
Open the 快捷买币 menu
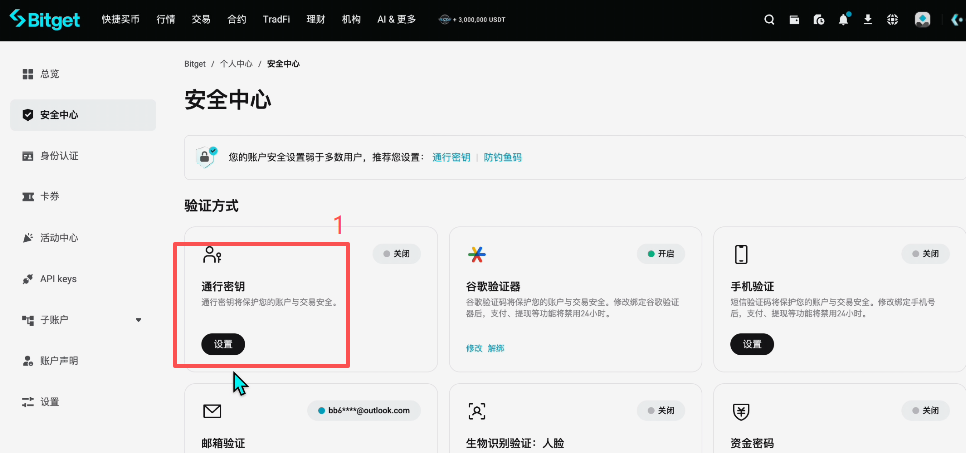[121, 20]
